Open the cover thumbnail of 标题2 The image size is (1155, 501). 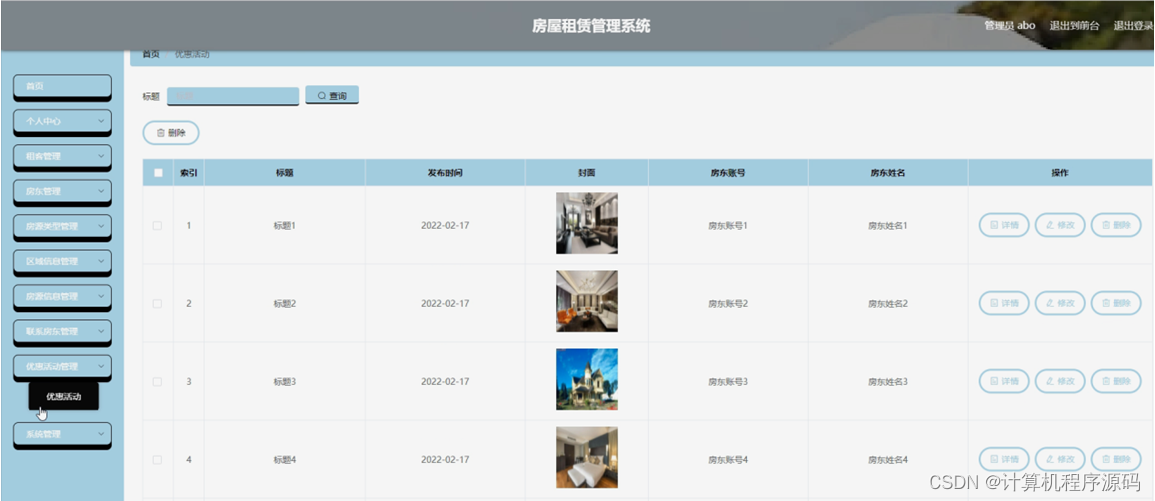point(587,301)
